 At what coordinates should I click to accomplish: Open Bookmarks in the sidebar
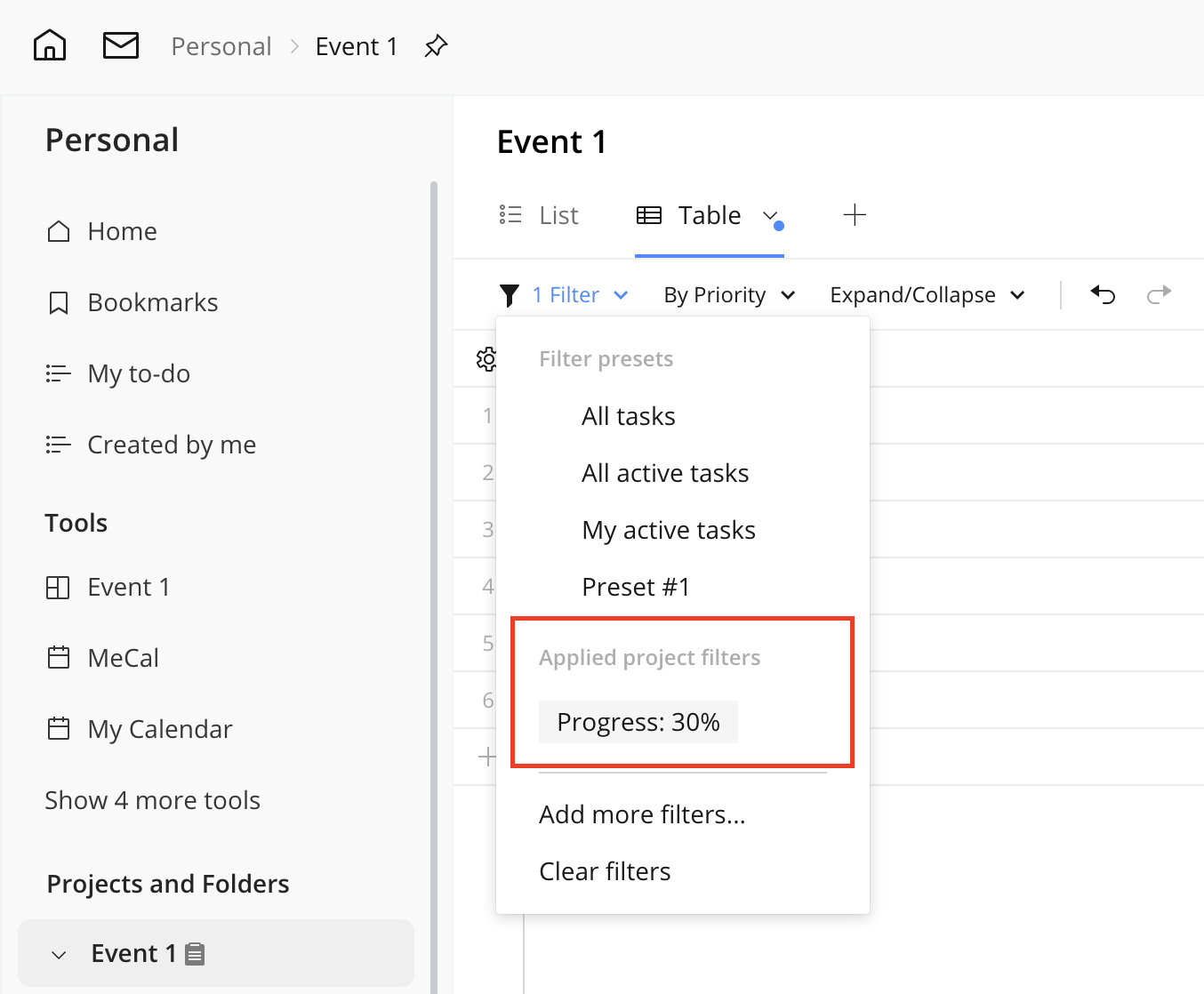coord(152,302)
